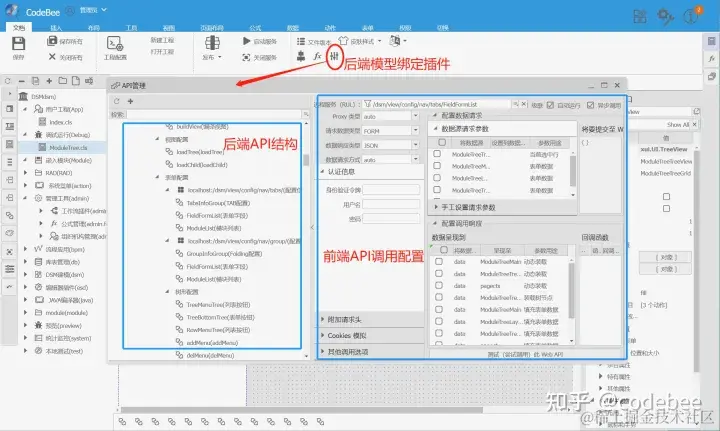Select ModuleTree.cls in project tree

click(x=68, y=147)
